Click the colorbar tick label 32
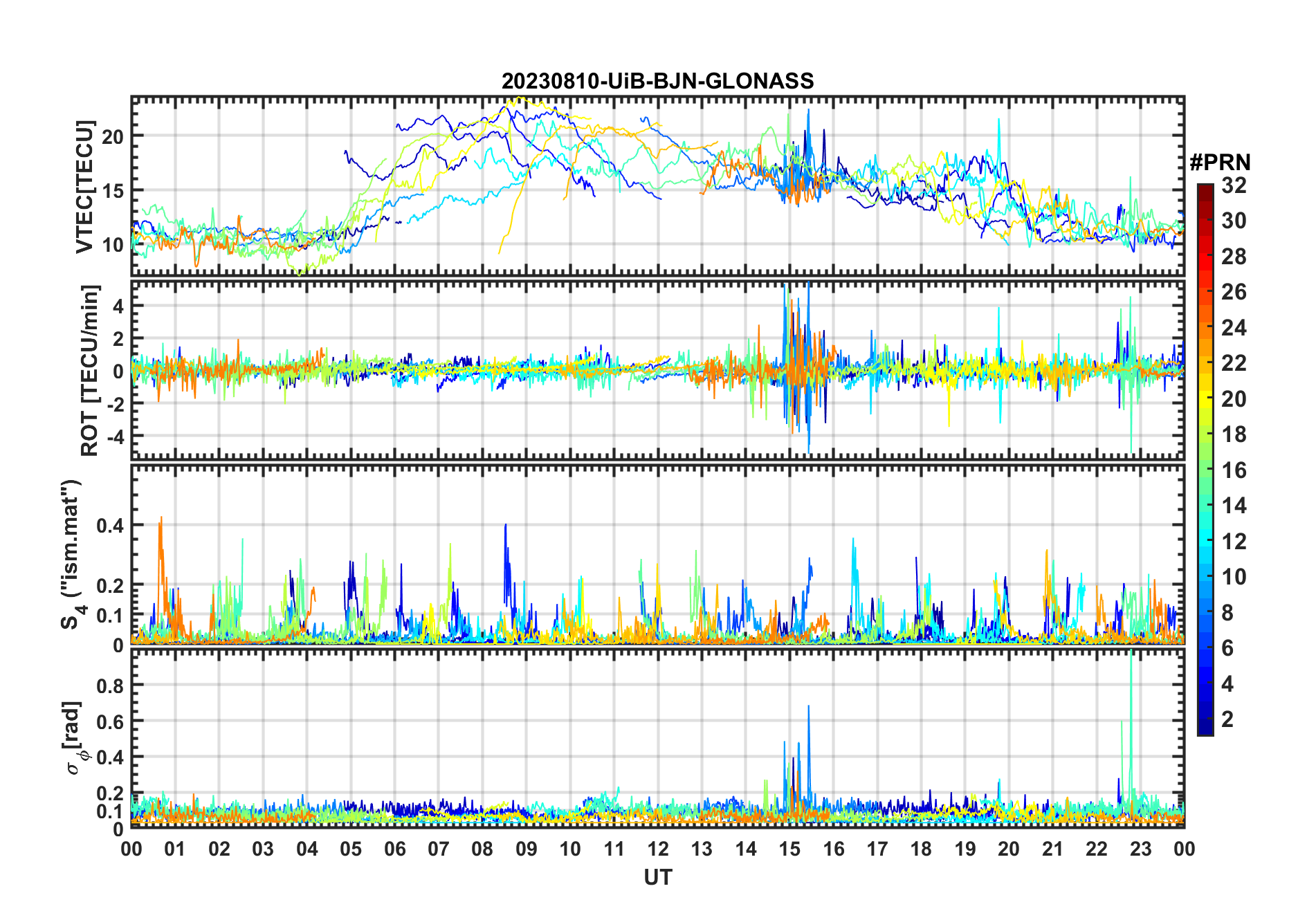This screenshot has height=920, width=1316. coord(1234,185)
